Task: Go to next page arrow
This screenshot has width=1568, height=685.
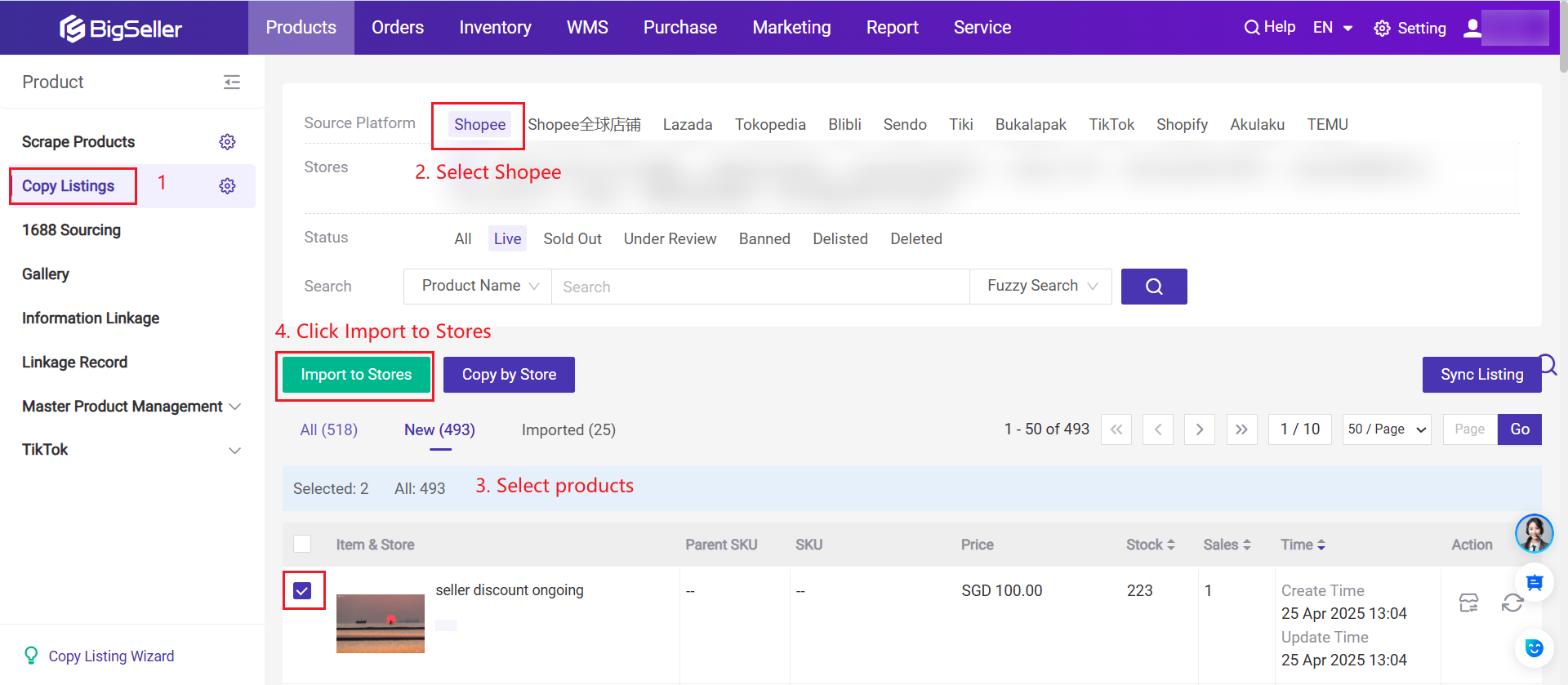Action: tap(1200, 429)
